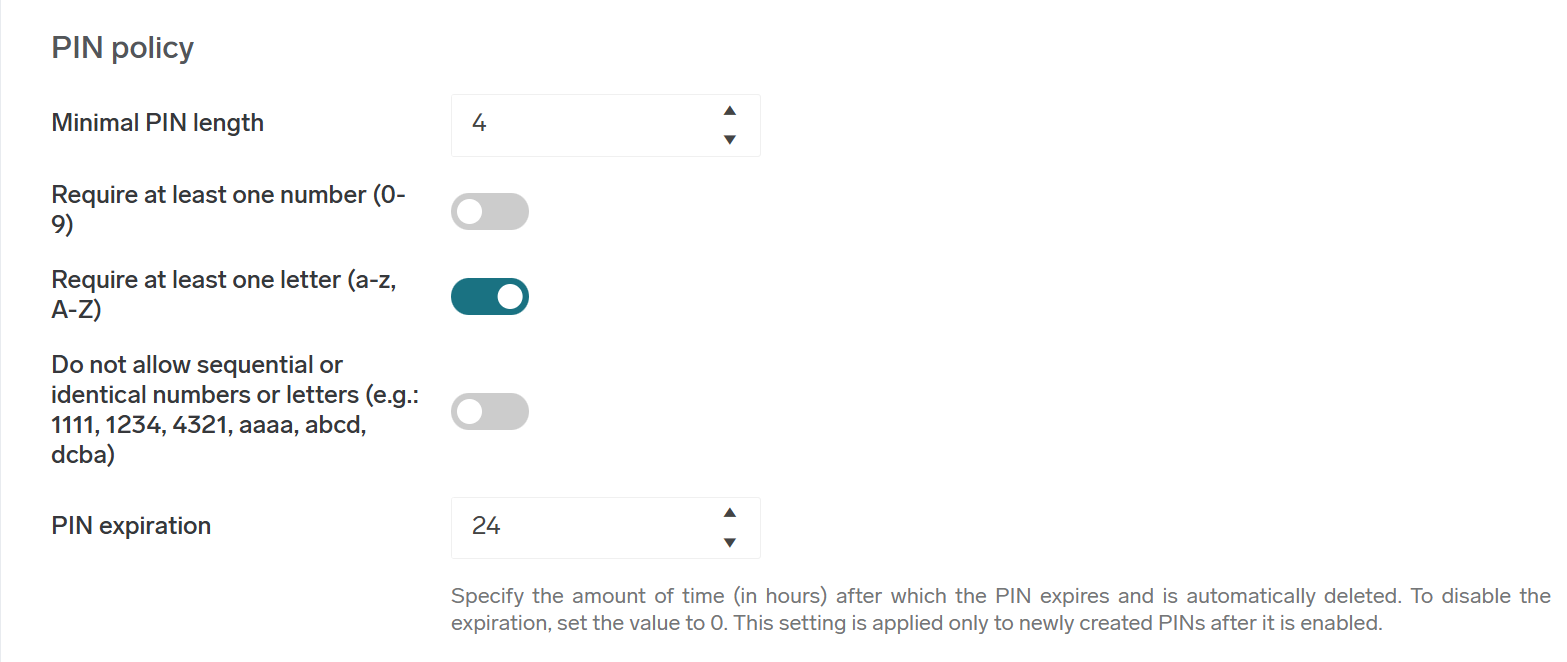Viewport: 1567px width, 662px height.
Task: Click the PIN expiration label
Action: click(131, 525)
